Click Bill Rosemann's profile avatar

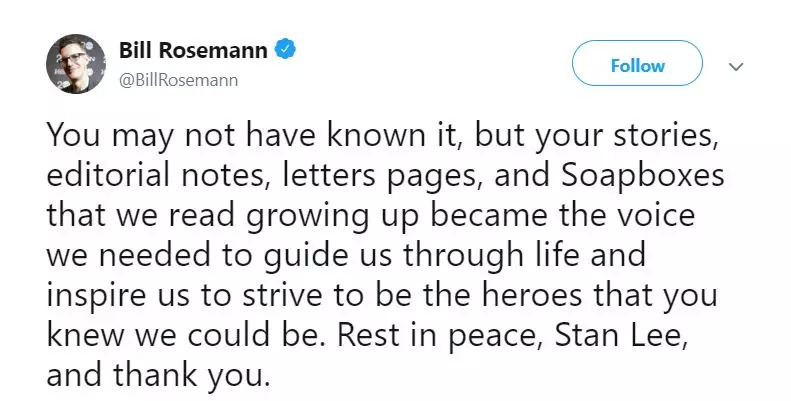(72, 65)
